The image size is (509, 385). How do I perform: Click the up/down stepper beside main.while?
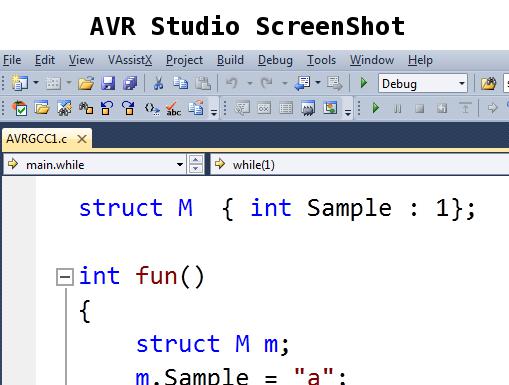[x=196, y=164]
